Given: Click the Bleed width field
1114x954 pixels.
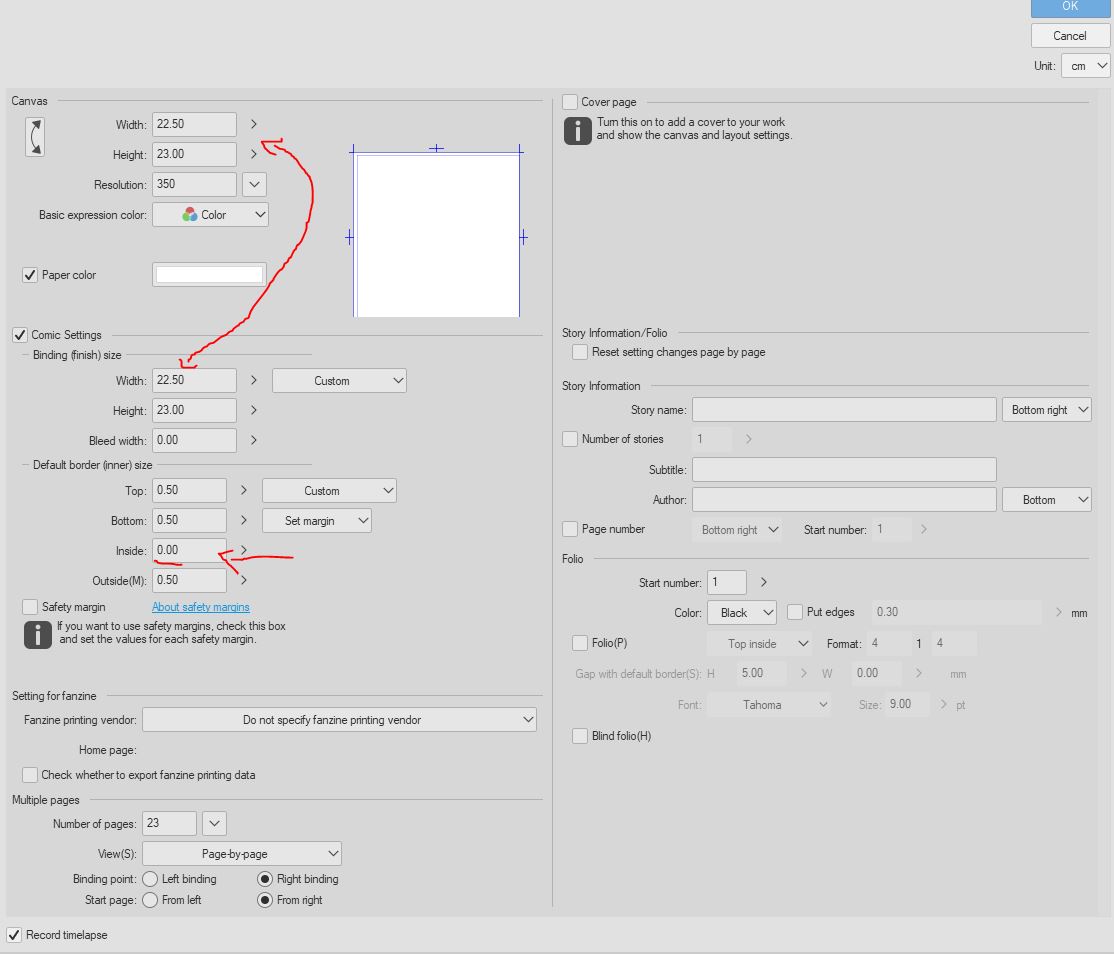Looking at the screenshot, I should tap(194, 440).
